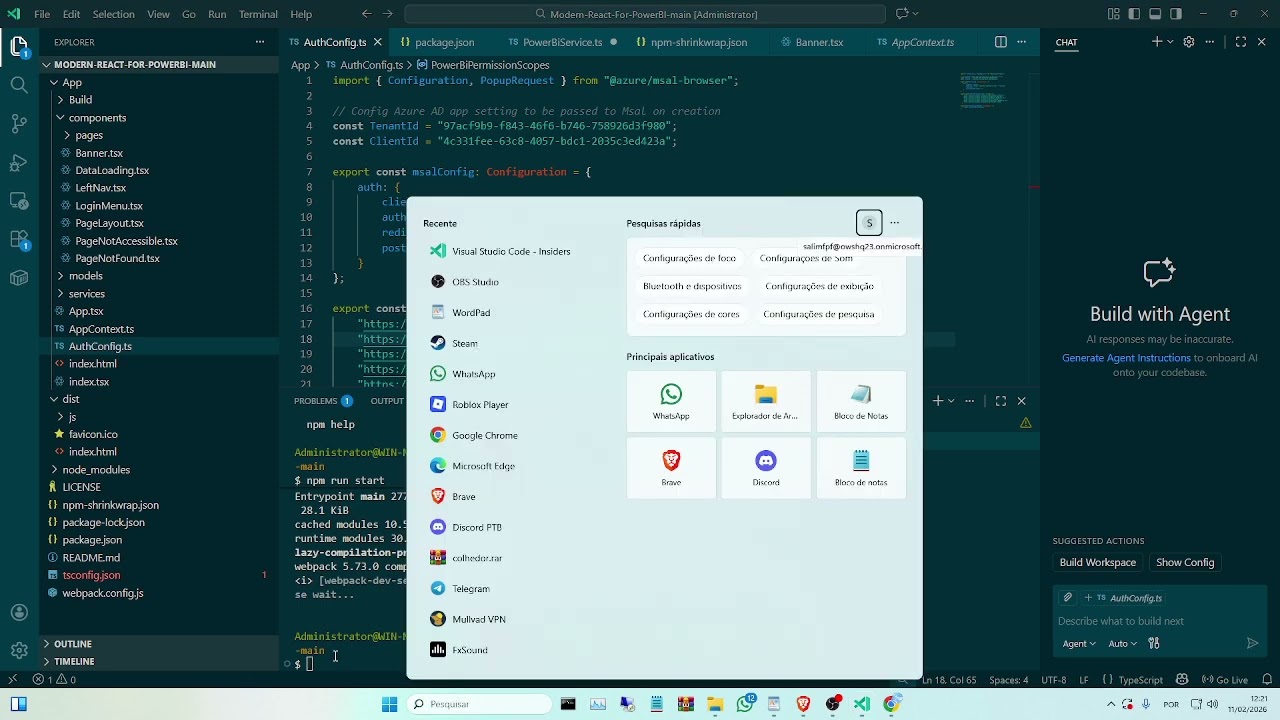Customize layout icon in title bar
This screenshot has height=720, width=1280.
(x=1113, y=14)
